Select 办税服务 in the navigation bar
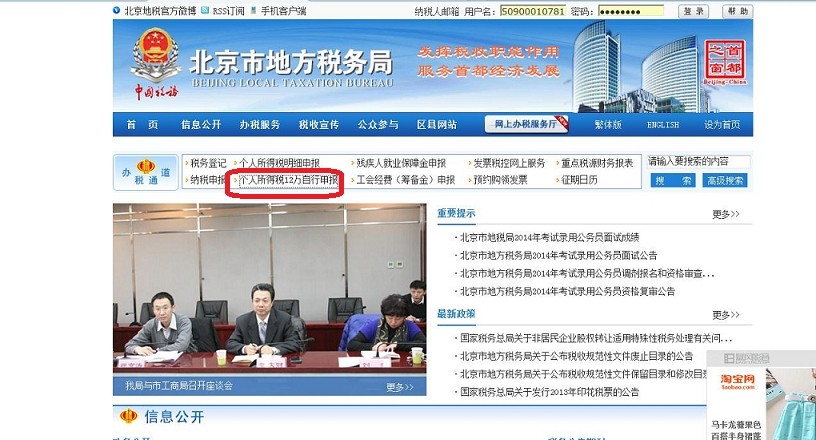Screen dimensions: 816x440 click(259, 125)
